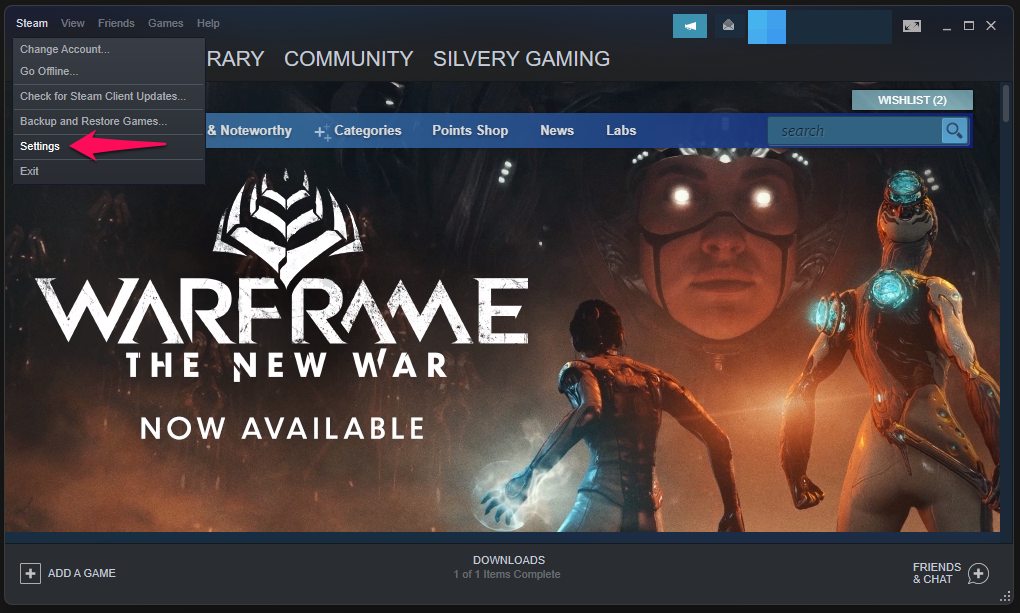Go to the Community tab

point(349,59)
